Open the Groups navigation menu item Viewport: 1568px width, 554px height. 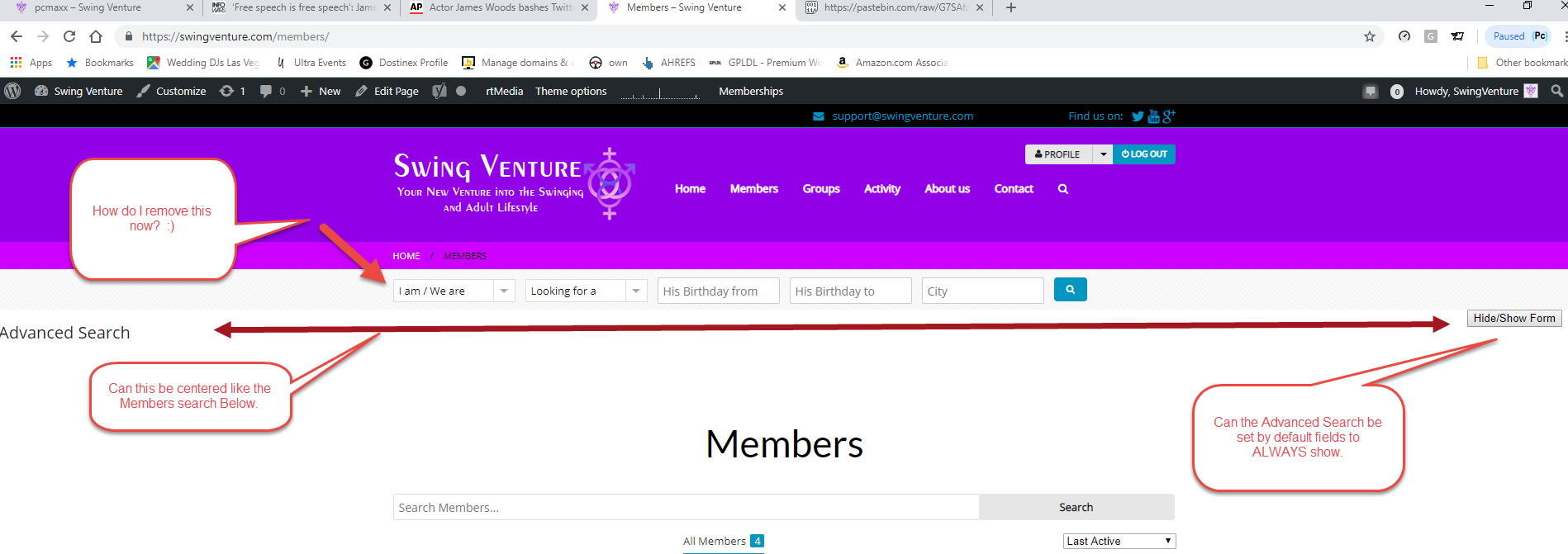(x=820, y=189)
